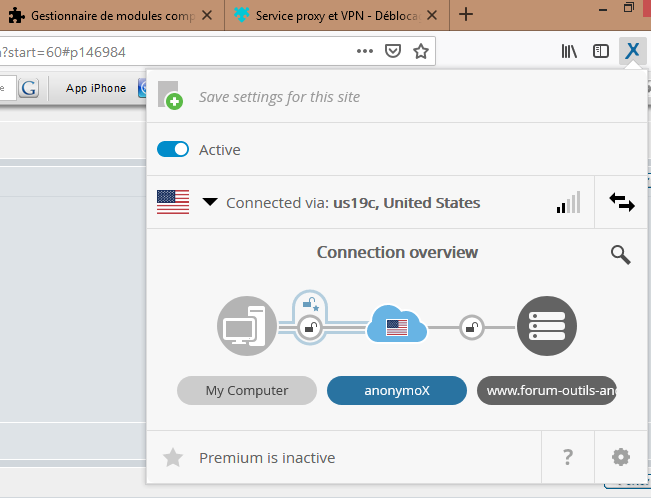The image size is (651, 498).
Task: Select the www.forum-outils-an pill button
Action: coord(547,390)
